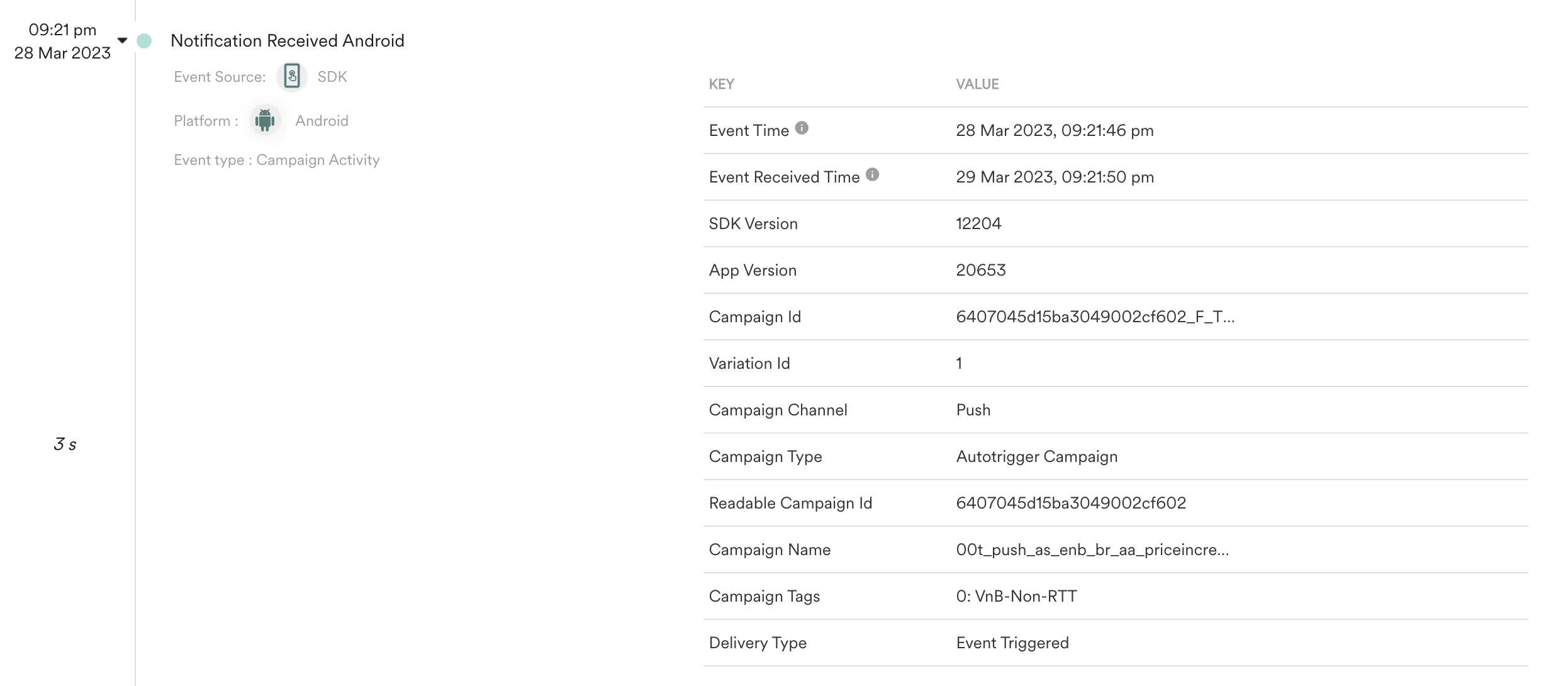Select the SDK Version value 12204

coord(978,223)
